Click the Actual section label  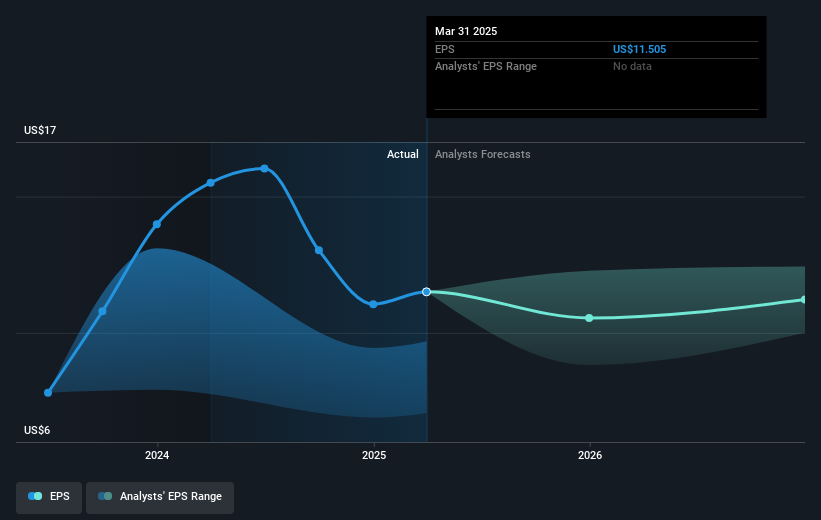pos(403,154)
